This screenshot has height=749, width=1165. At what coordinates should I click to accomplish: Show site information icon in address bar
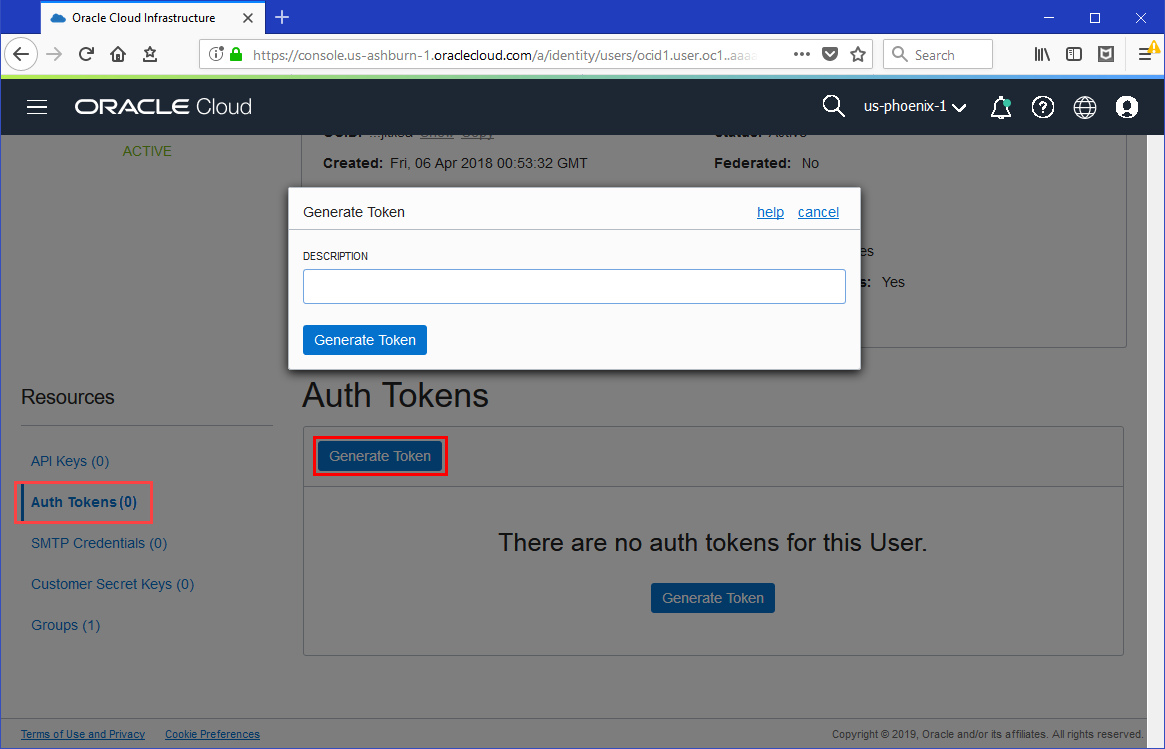215,54
